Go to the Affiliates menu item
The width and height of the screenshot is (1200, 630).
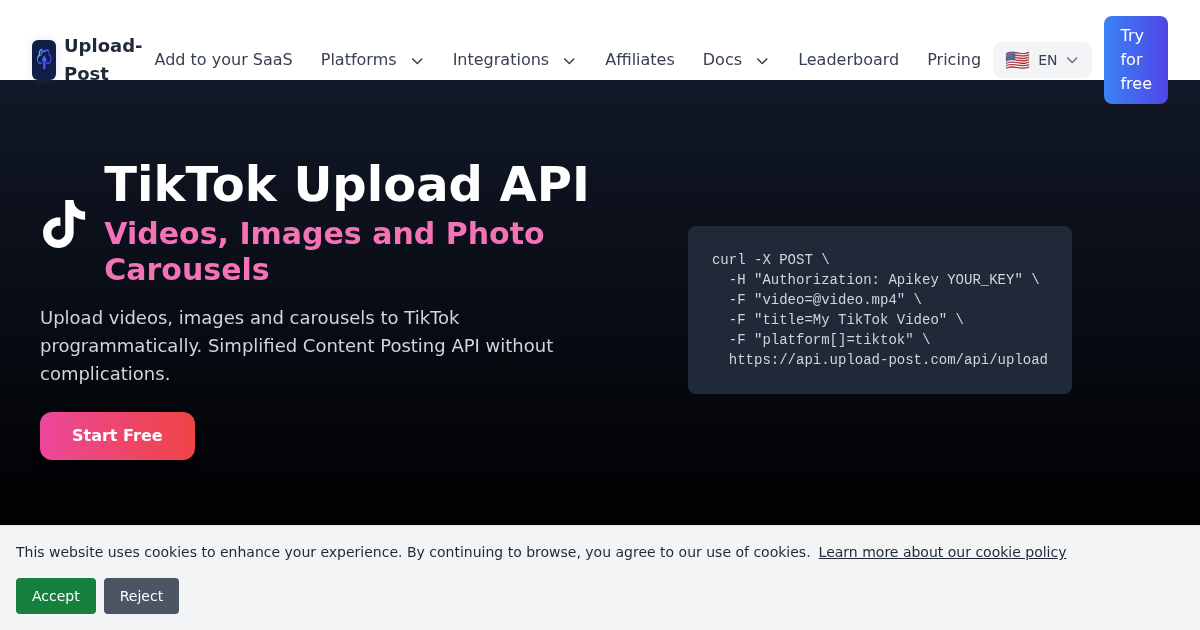[639, 60]
